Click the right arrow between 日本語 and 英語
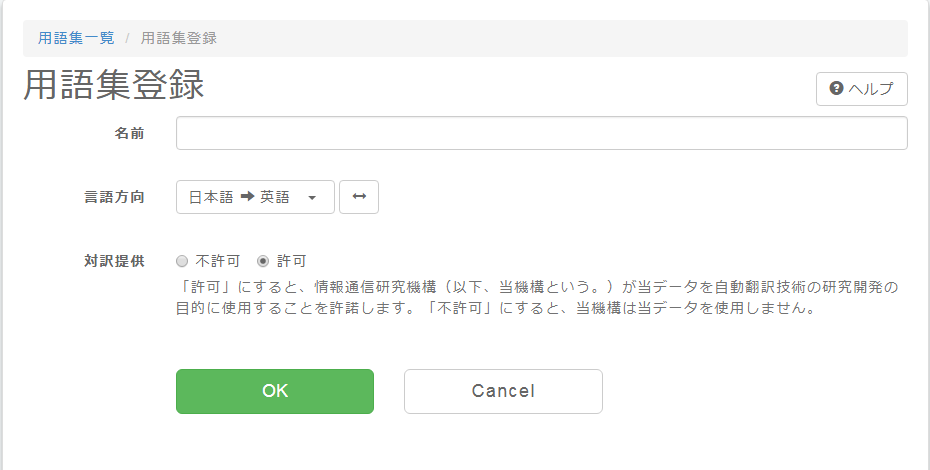The width and height of the screenshot is (930, 470). pyautogui.click(x=247, y=197)
